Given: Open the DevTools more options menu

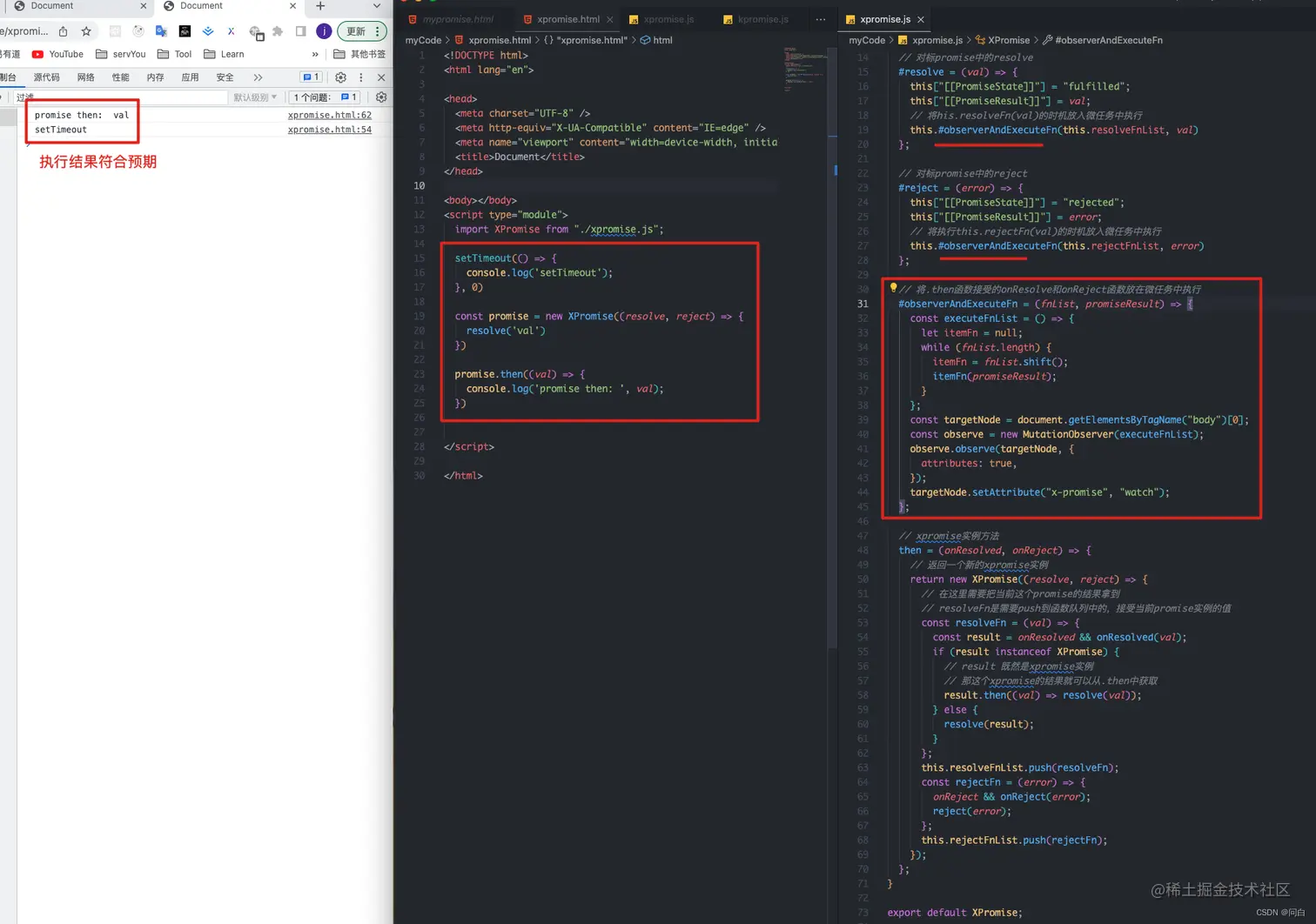Looking at the screenshot, I should (x=361, y=77).
